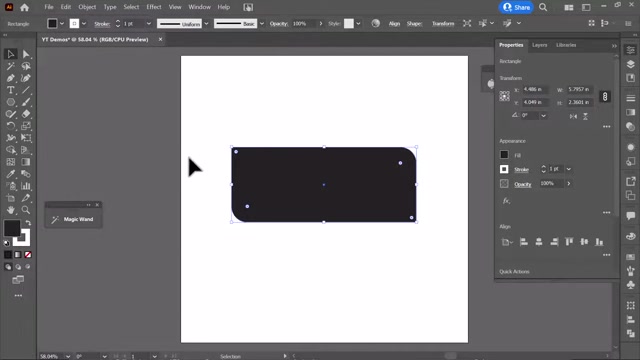Open the Edit Toolbar three dots
The image size is (640, 360).
pos(18,296)
